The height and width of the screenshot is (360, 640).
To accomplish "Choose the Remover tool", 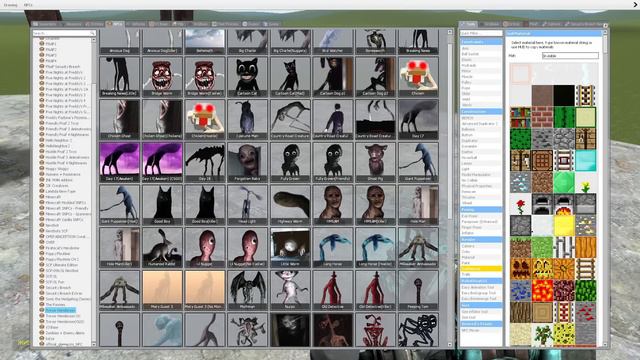I will click(x=481, y=191).
